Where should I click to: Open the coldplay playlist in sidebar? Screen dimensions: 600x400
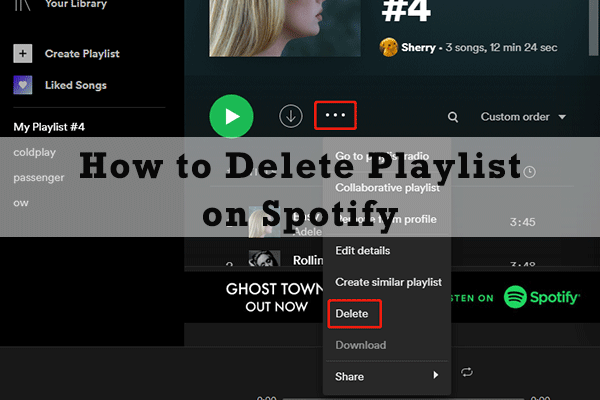click(x=35, y=152)
